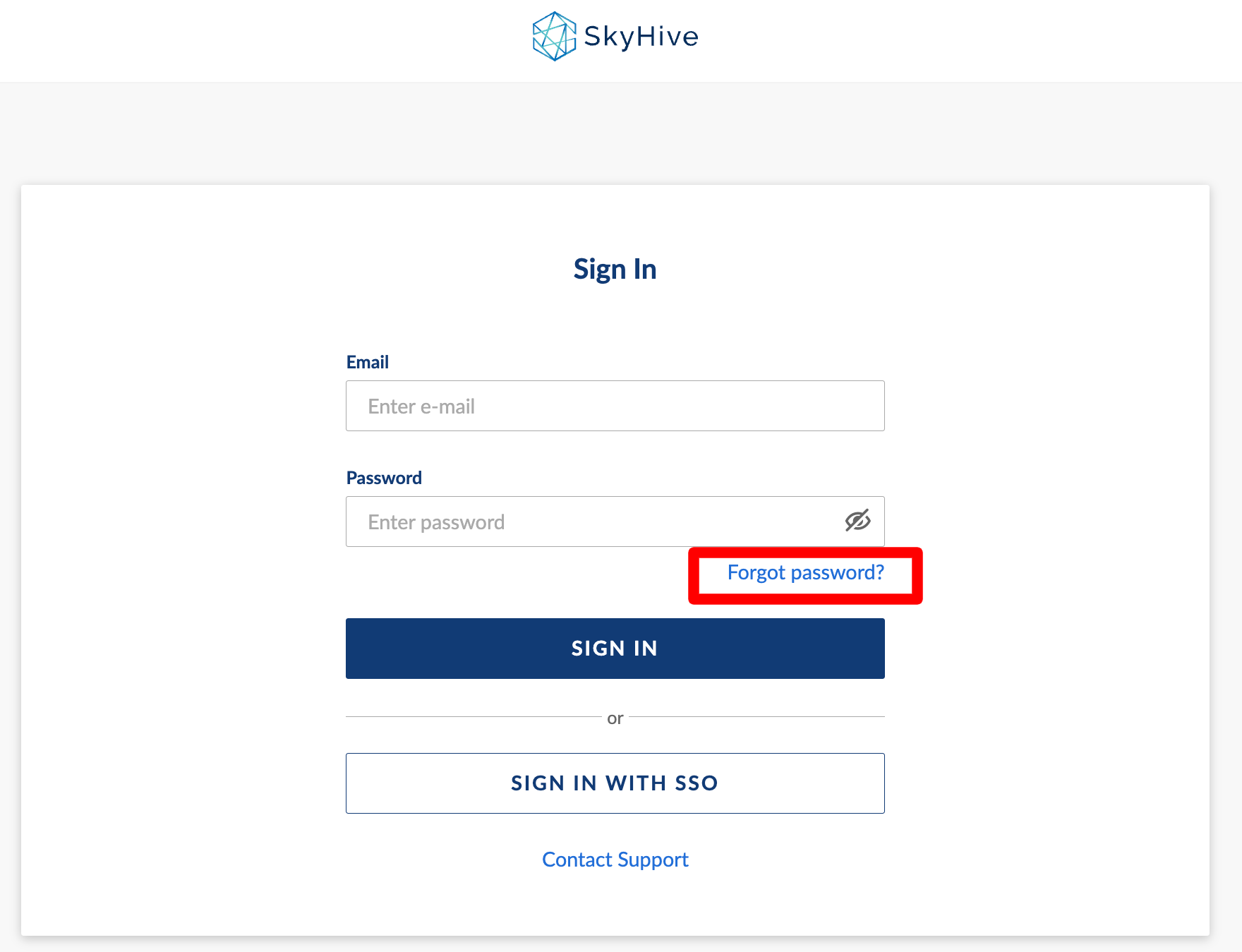
Task: Click the Enter password placeholder text
Action: point(436,522)
